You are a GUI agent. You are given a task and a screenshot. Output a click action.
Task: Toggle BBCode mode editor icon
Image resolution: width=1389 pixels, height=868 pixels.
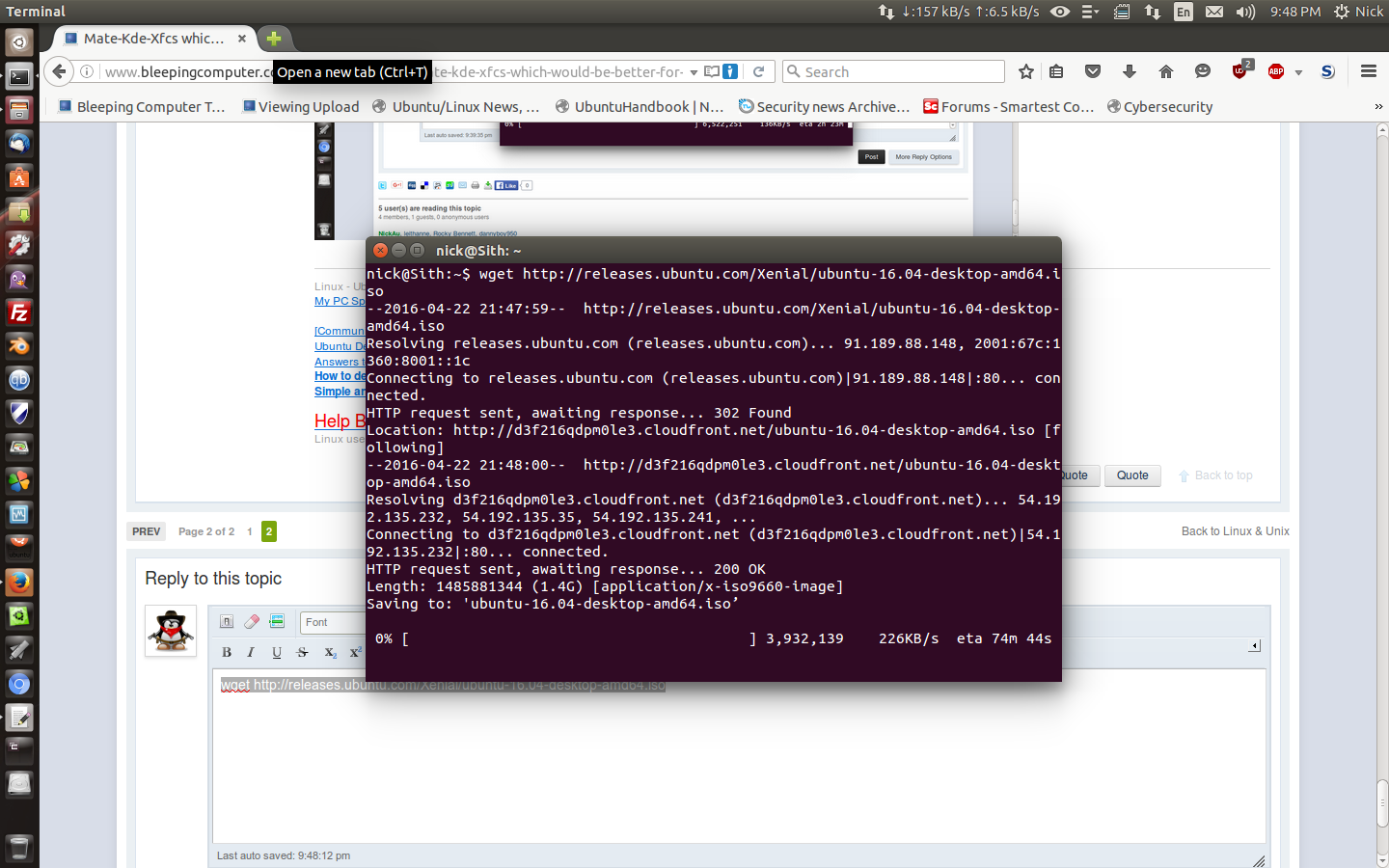[x=227, y=622]
